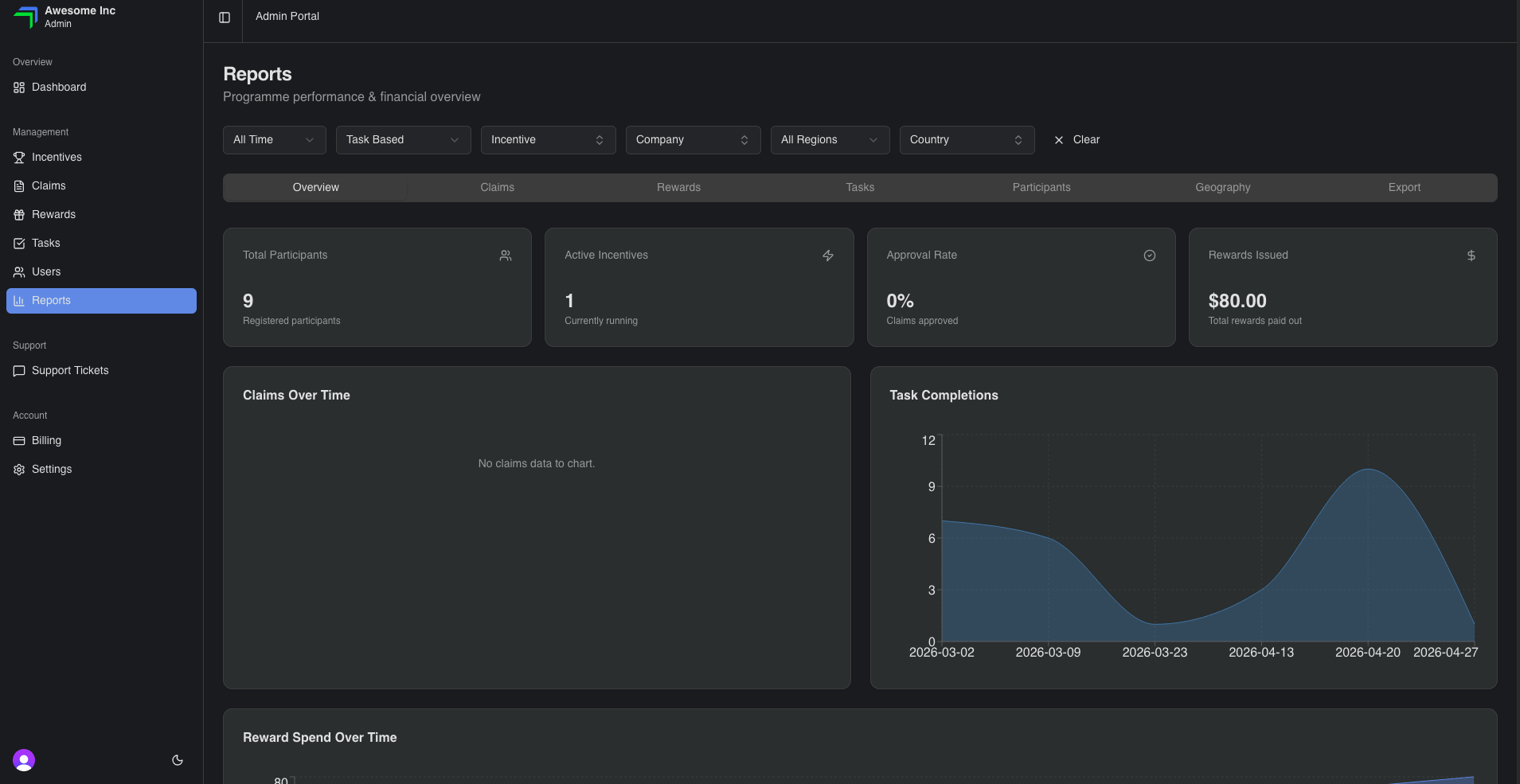Open the Task Based type dropdown

click(x=404, y=140)
